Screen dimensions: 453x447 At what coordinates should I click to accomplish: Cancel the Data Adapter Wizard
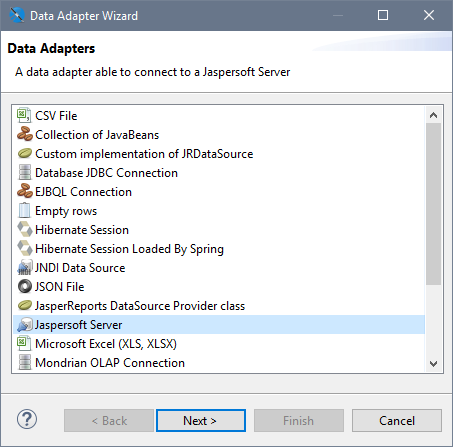(397, 421)
